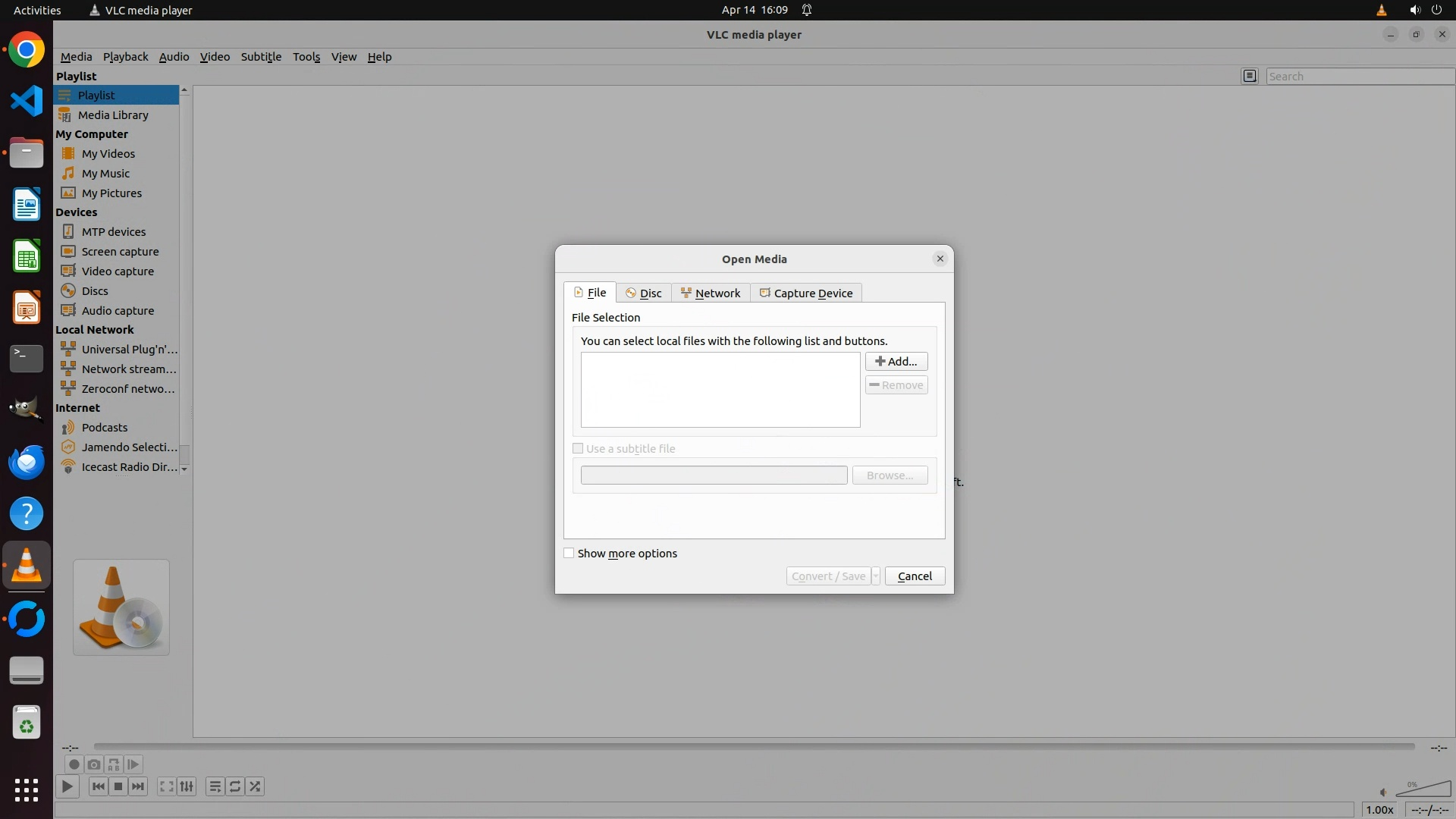Take a snapshot with the camera icon
The image size is (1456, 819).
(93, 764)
